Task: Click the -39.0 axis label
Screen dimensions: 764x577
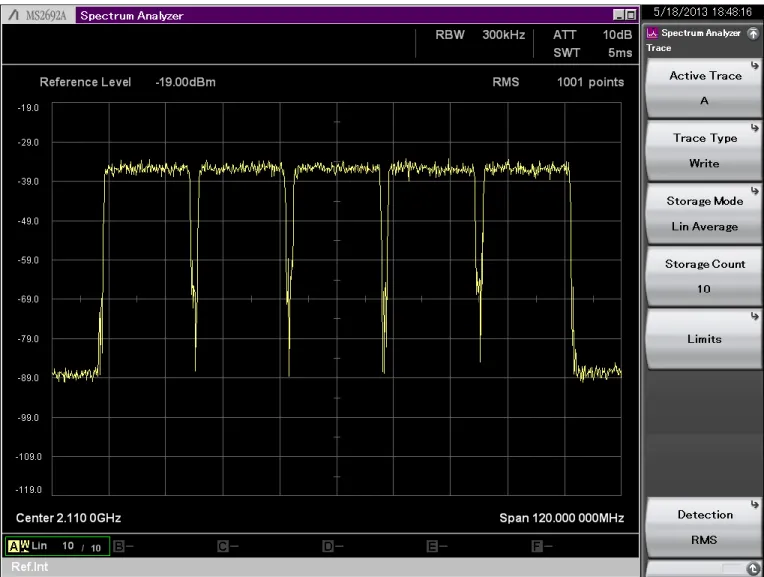Action: coord(28,181)
